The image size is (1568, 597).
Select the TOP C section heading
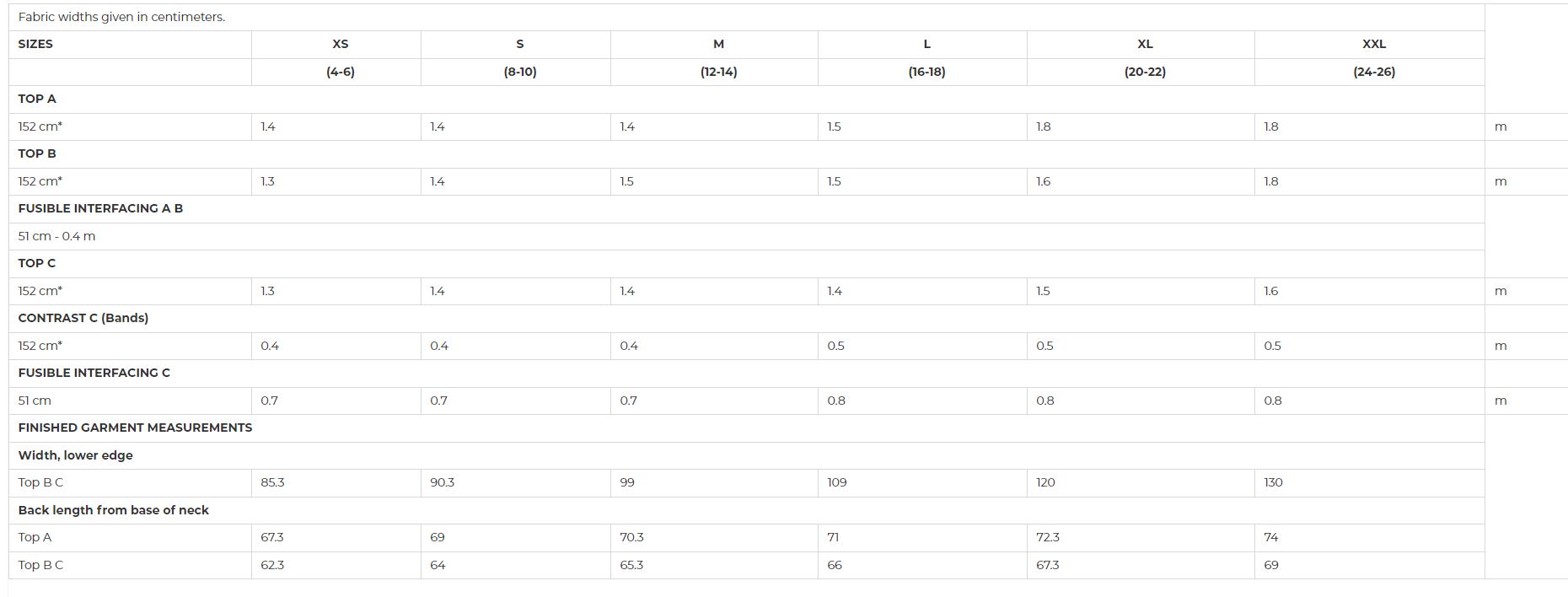(x=37, y=263)
